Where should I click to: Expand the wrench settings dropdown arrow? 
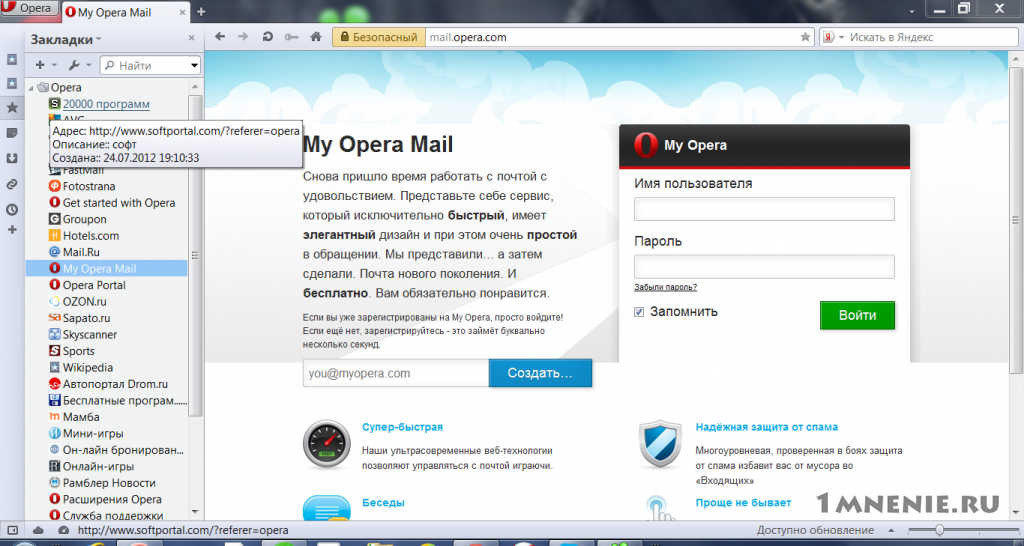89,65
